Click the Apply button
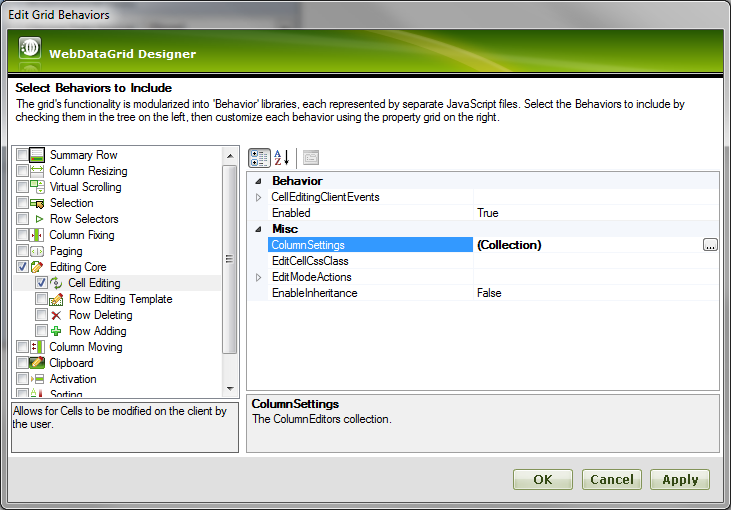This screenshot has height=510, width=731. point(680,480)
